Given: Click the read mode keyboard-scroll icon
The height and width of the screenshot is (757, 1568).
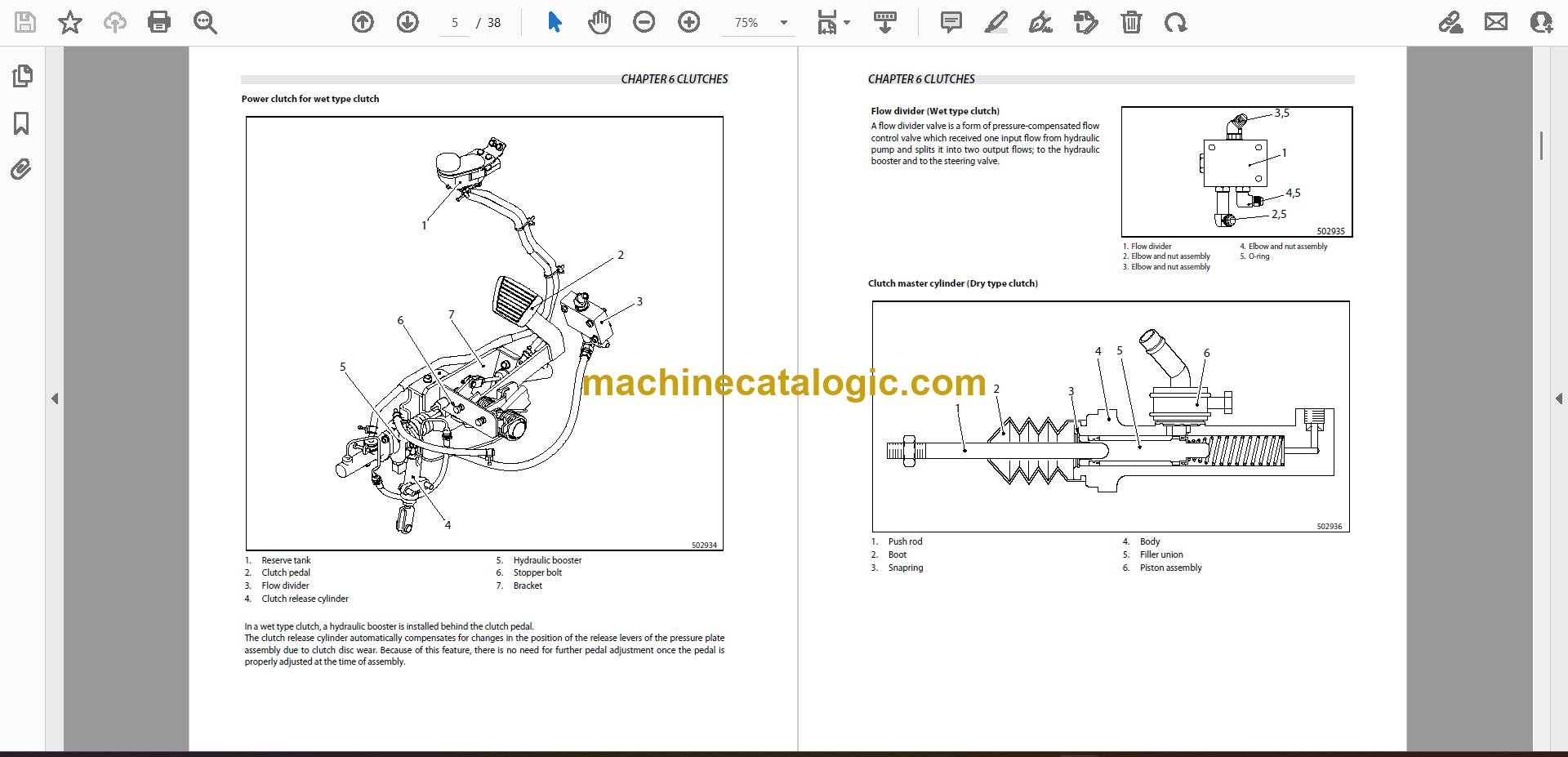Looking at the screenshot, I should 885,22.
